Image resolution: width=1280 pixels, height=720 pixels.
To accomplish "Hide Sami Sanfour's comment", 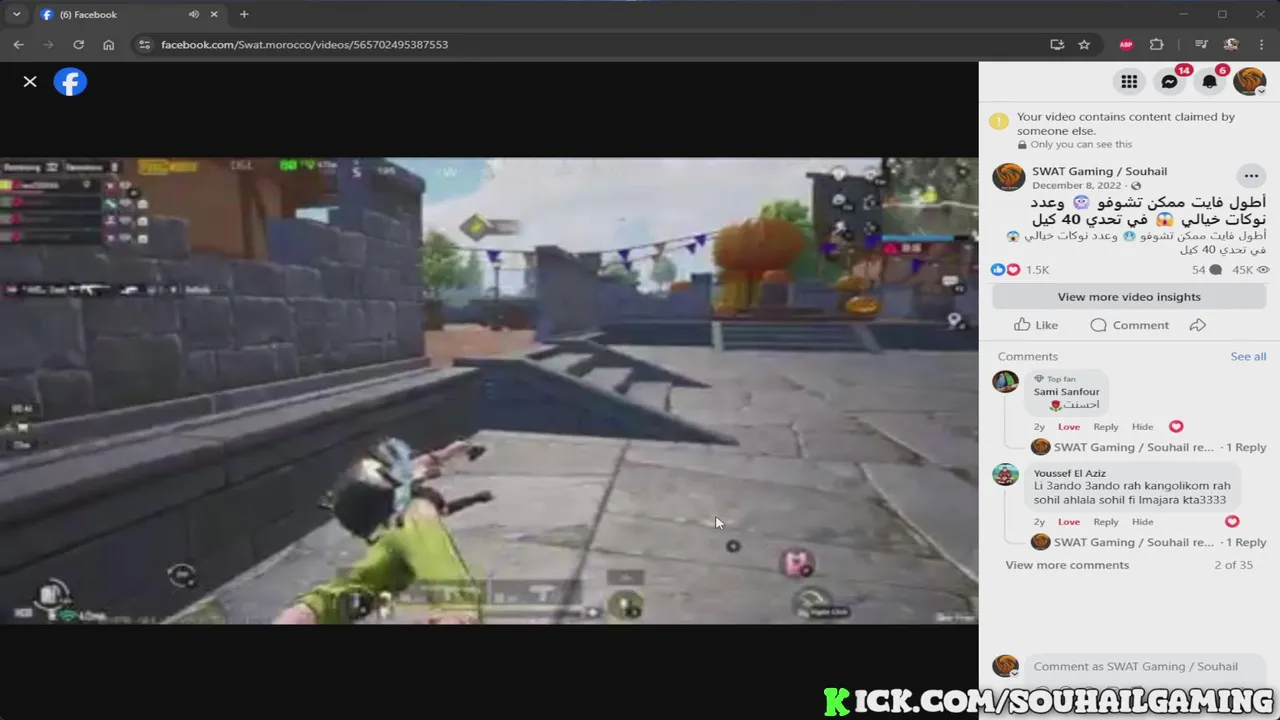I will pyautogui.click(x=1142, y=427).
